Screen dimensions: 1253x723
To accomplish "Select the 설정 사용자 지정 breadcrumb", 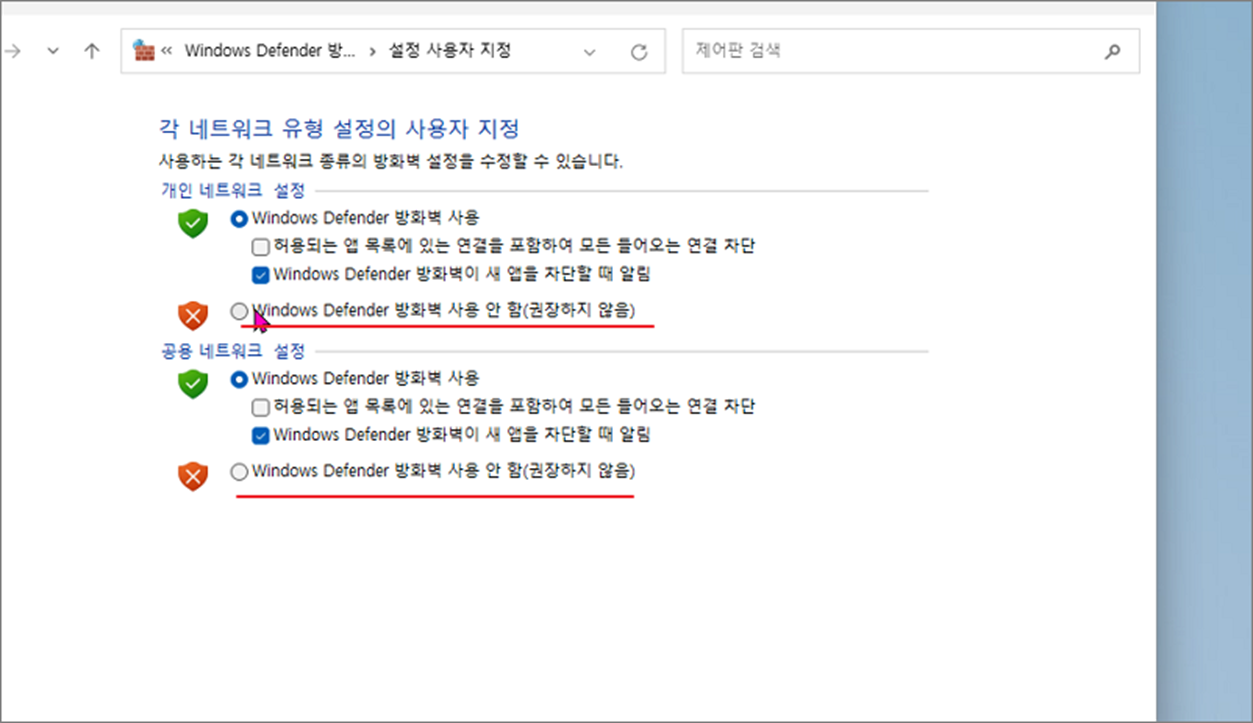I will point(450,51).
